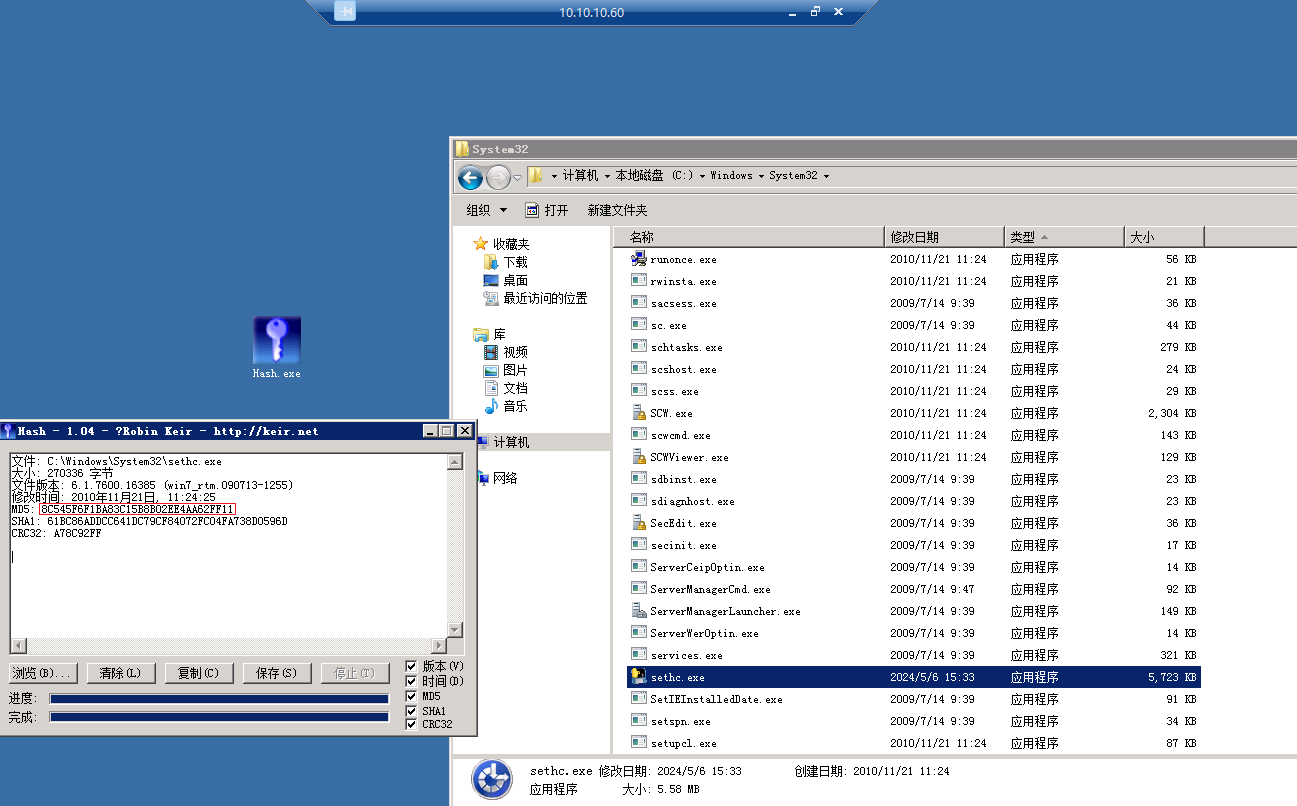Viewport: 1297px width, 806px height.
Task: Sort files by Size (大小) column header
Action: 1164,237
